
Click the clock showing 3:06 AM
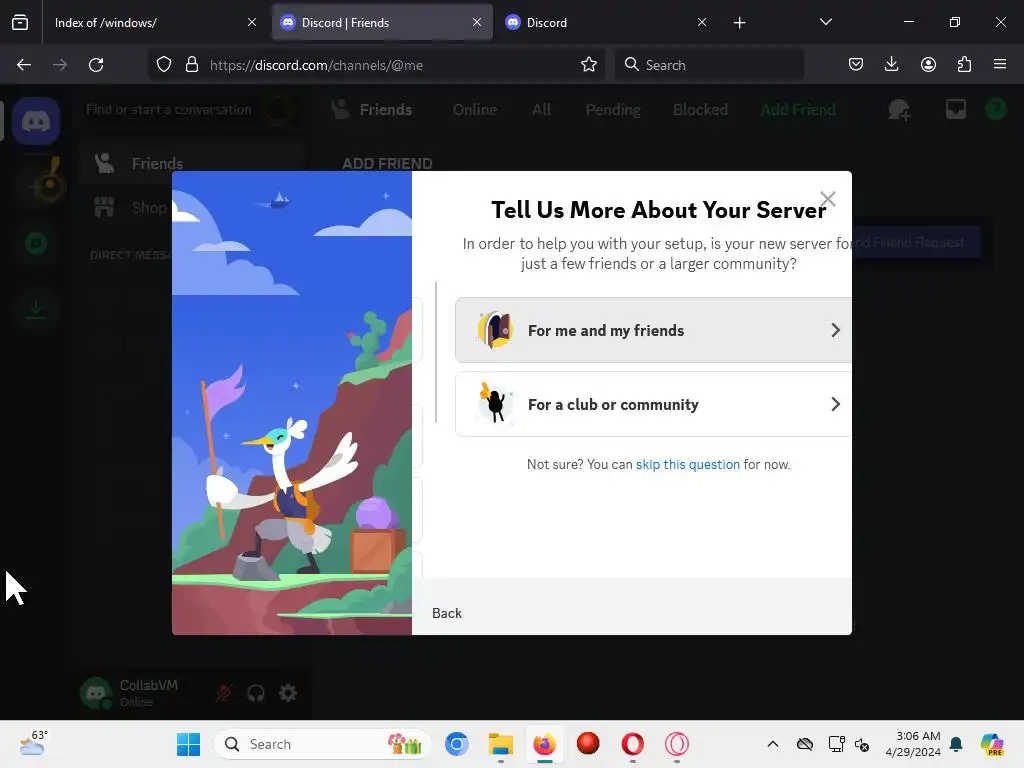(x=913, y=744)
